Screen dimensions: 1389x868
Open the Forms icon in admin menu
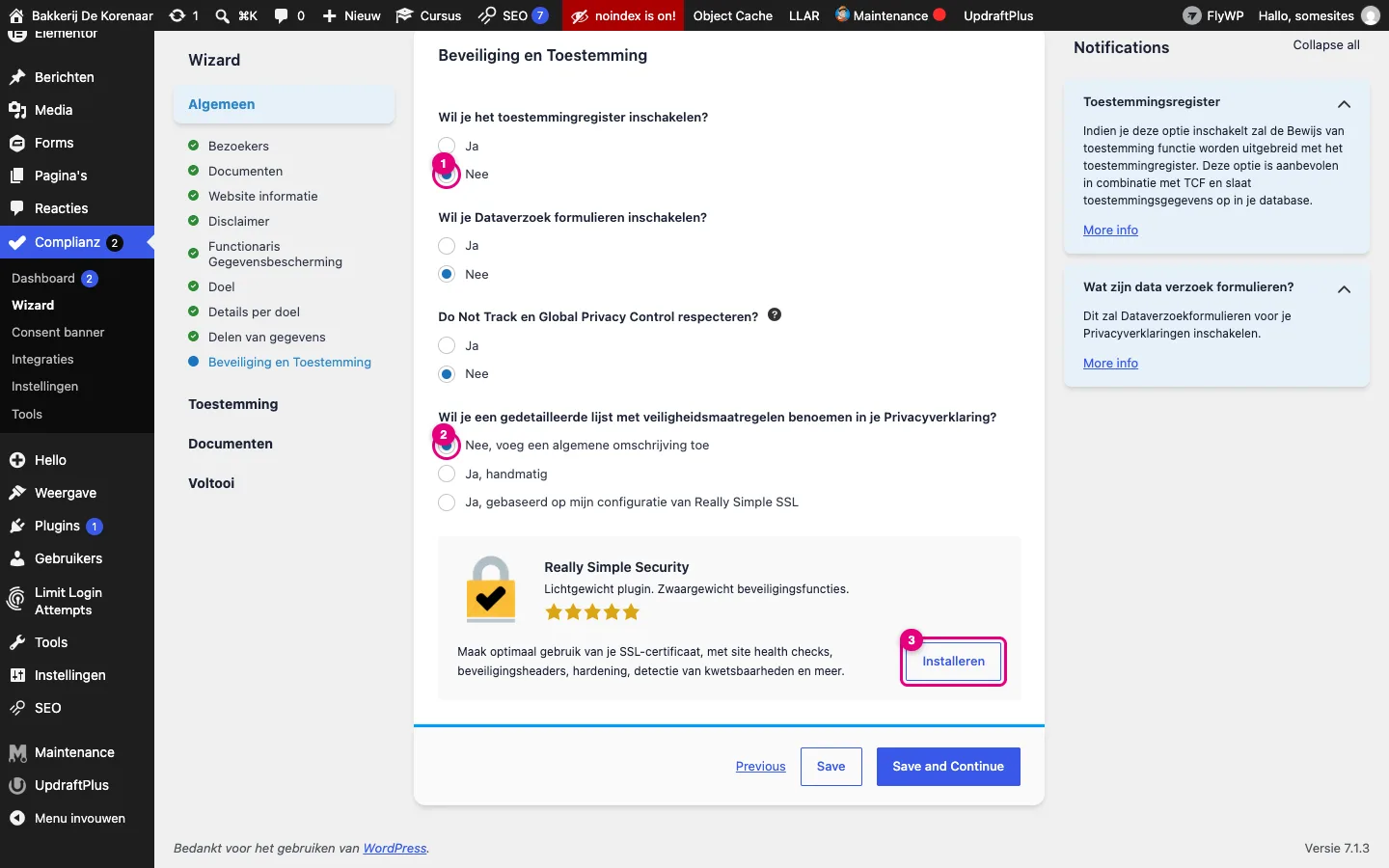17,143
